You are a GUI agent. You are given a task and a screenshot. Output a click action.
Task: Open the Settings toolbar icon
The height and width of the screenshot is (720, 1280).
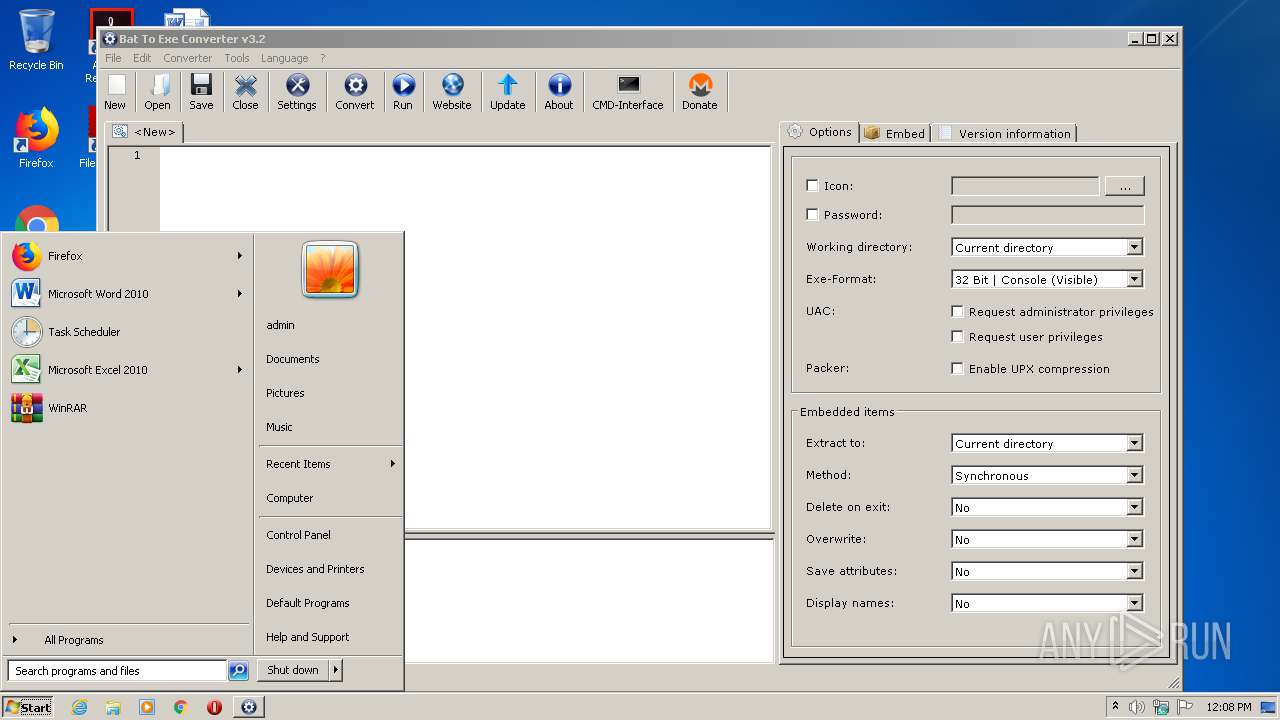click(x=297, y=85)
